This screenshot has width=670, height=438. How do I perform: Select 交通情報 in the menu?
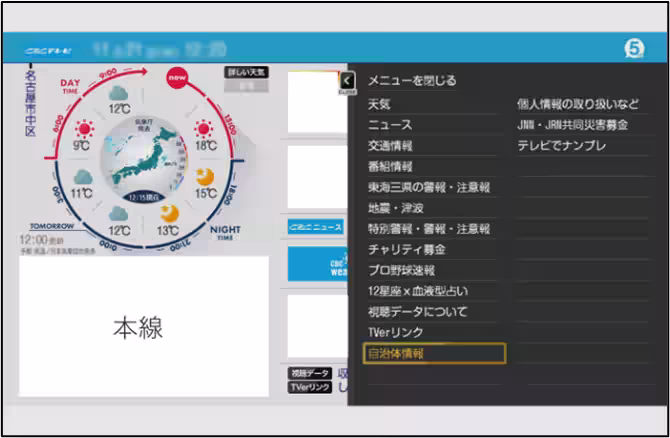tap(390, 146)
